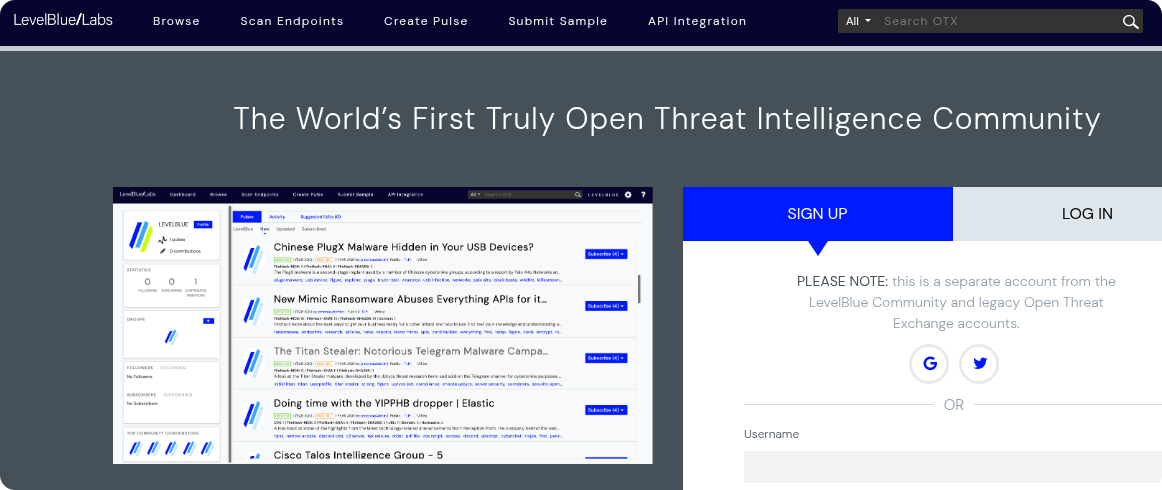Image resolution: width=1162 pixels, height=490 pixels.
Task: Focus the Search OTX field
Action: click(995, 21)
